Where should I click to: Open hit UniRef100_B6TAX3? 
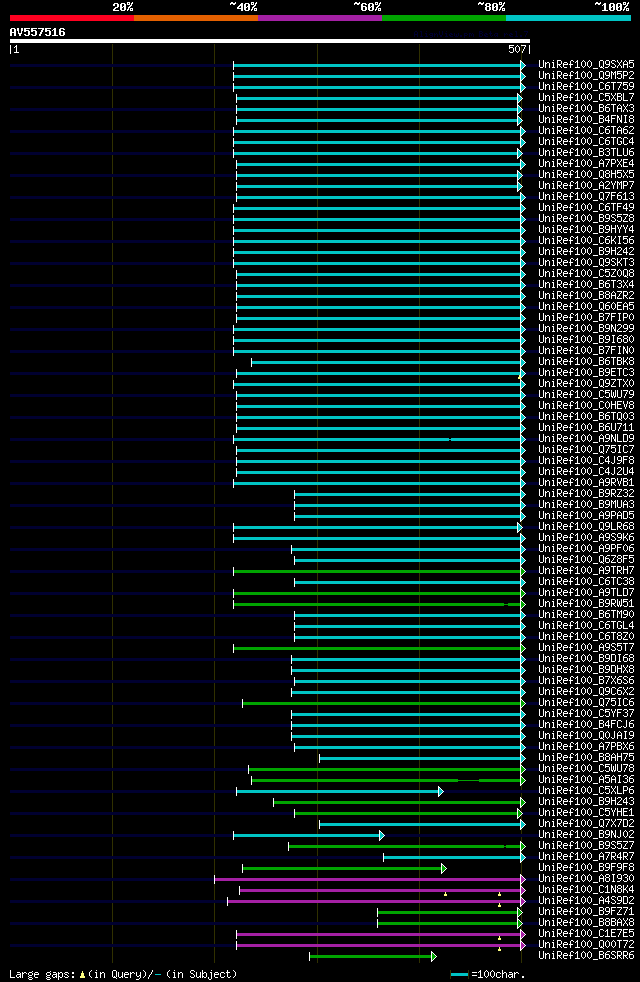586,108
